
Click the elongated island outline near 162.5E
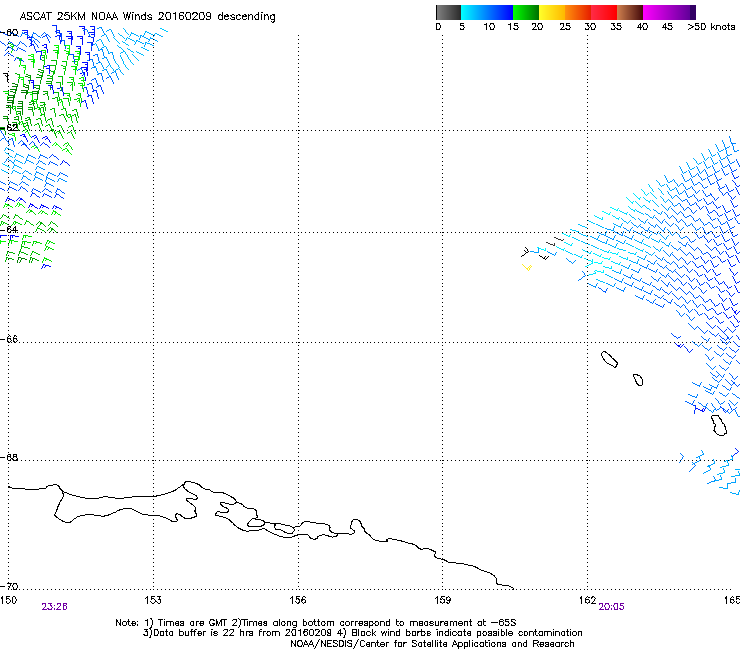click(609, 359)
